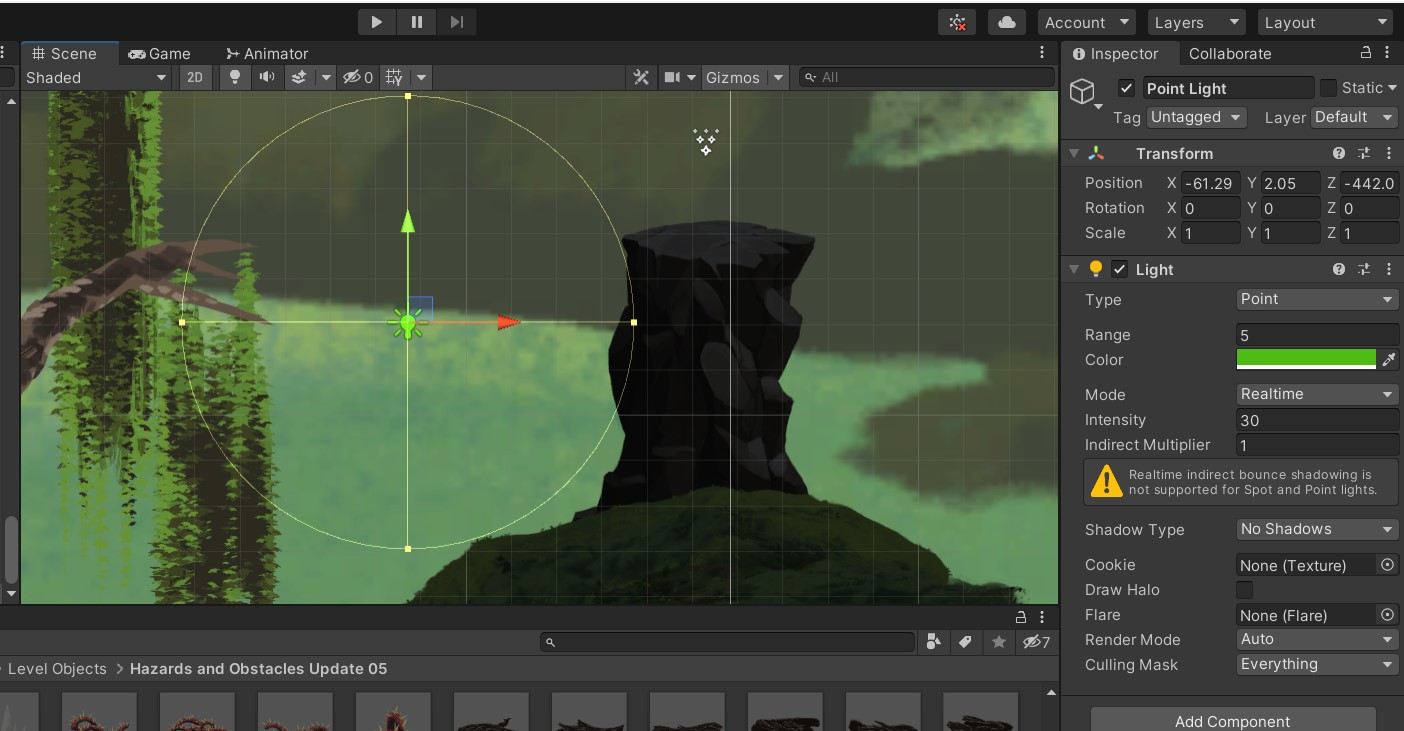Advance one frame with the step button

[456, 22]
